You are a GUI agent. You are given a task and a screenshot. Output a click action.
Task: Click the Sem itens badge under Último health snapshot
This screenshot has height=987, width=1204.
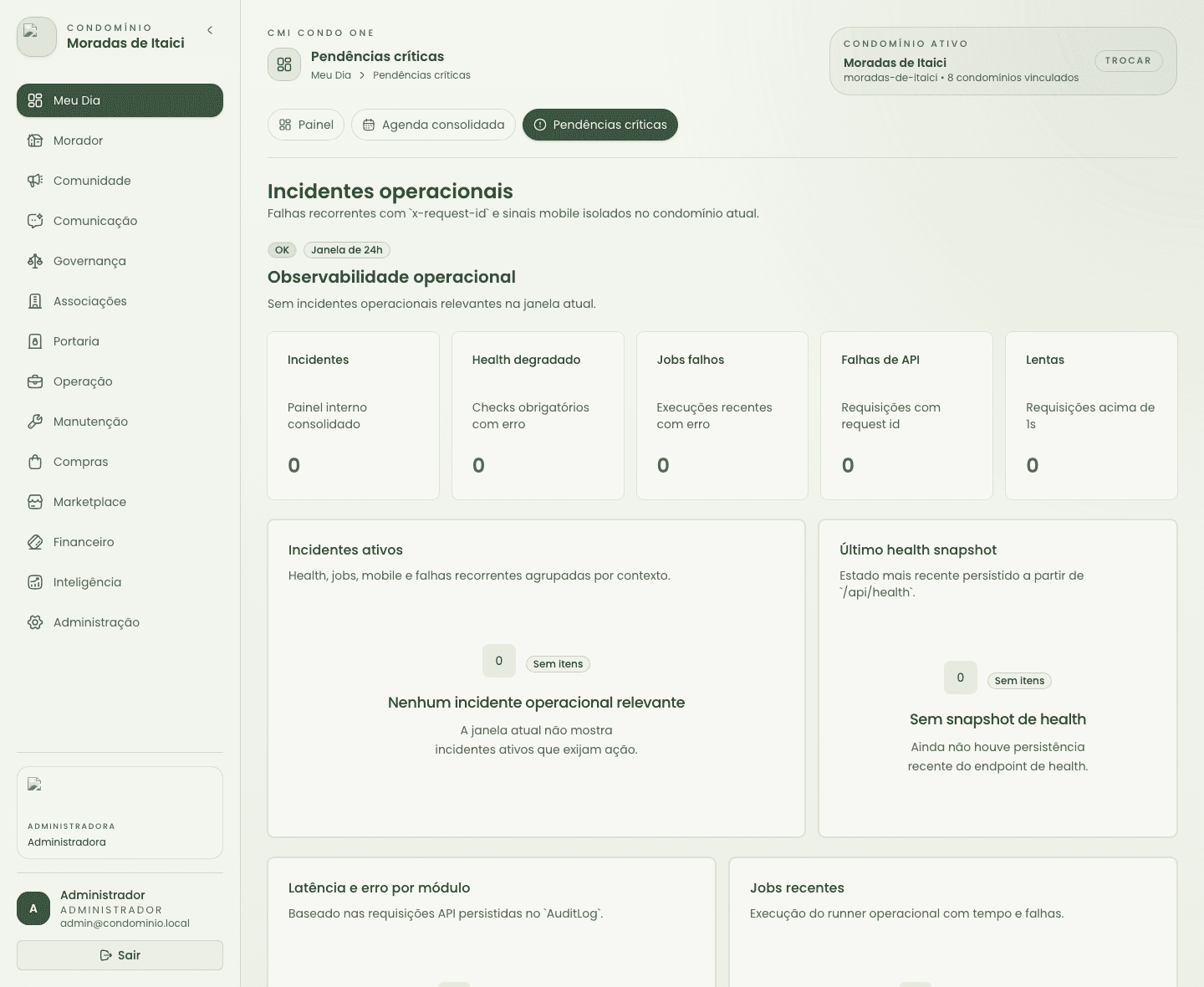pyautogui.click(x=1019, y=681)
